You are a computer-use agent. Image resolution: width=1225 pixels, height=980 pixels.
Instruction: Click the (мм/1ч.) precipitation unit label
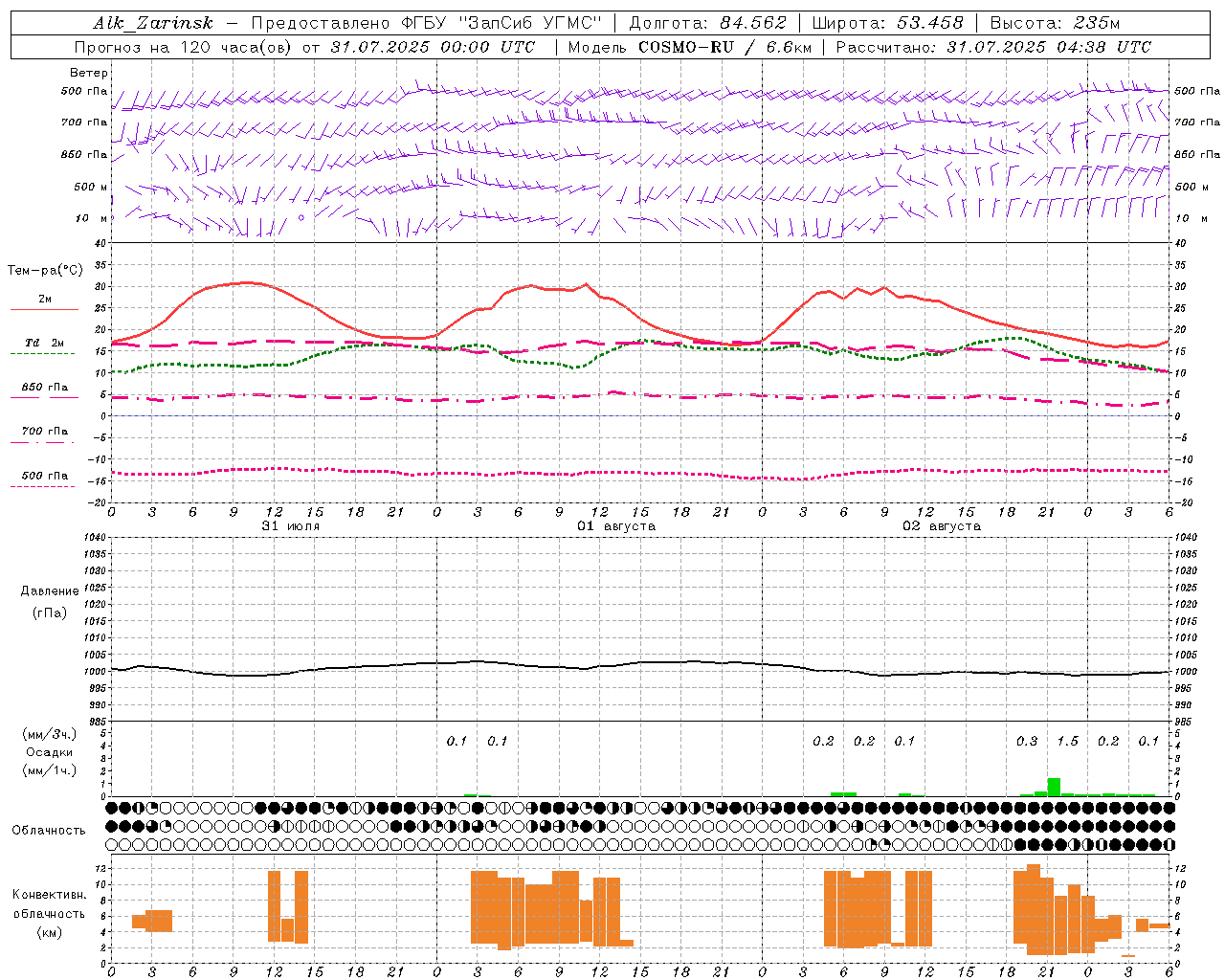[50, 770]
